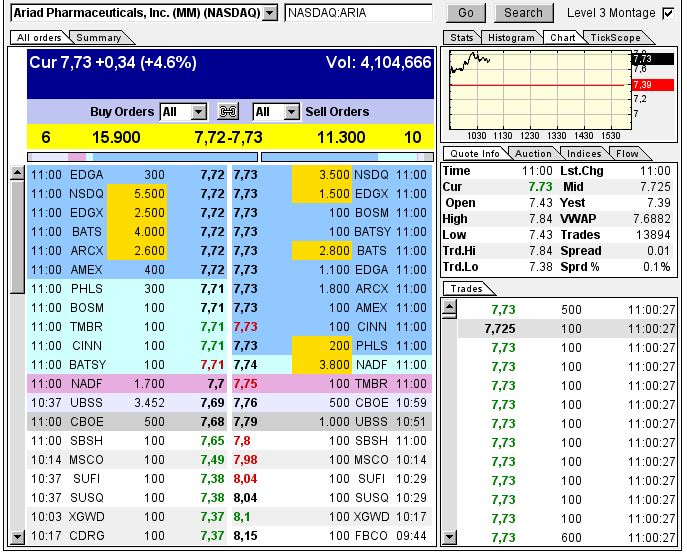The height and width of the screenshot is (556, 687).
Task: Open the Sell Orders All dropdown
Action: point(291,112)
